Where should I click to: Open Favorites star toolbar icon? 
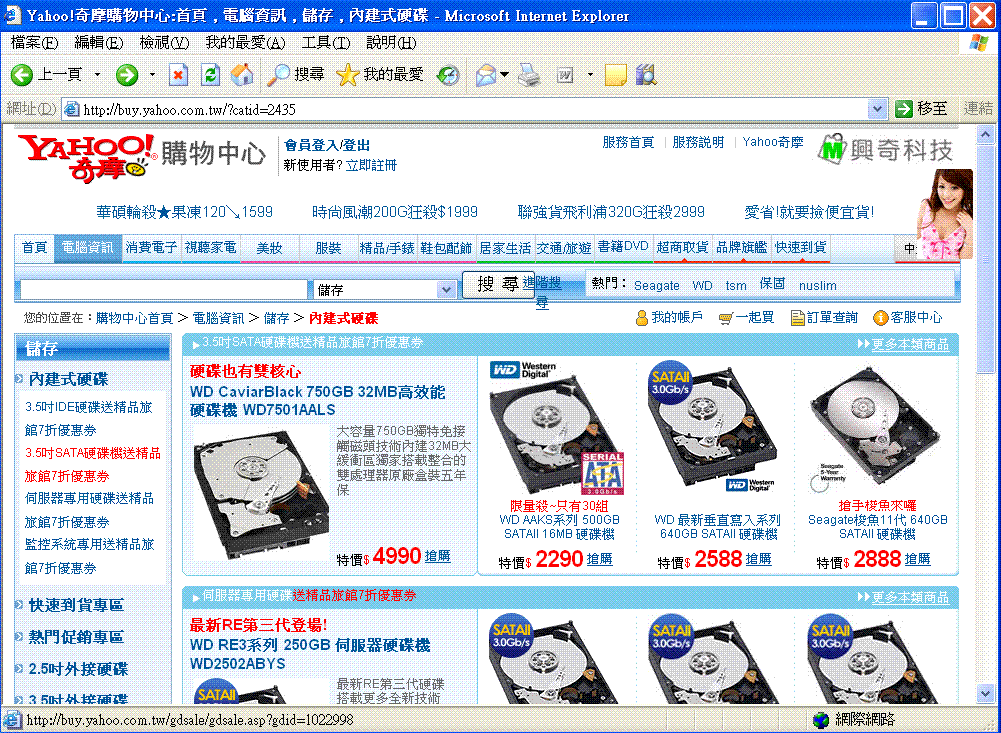(x=347, y=75)
